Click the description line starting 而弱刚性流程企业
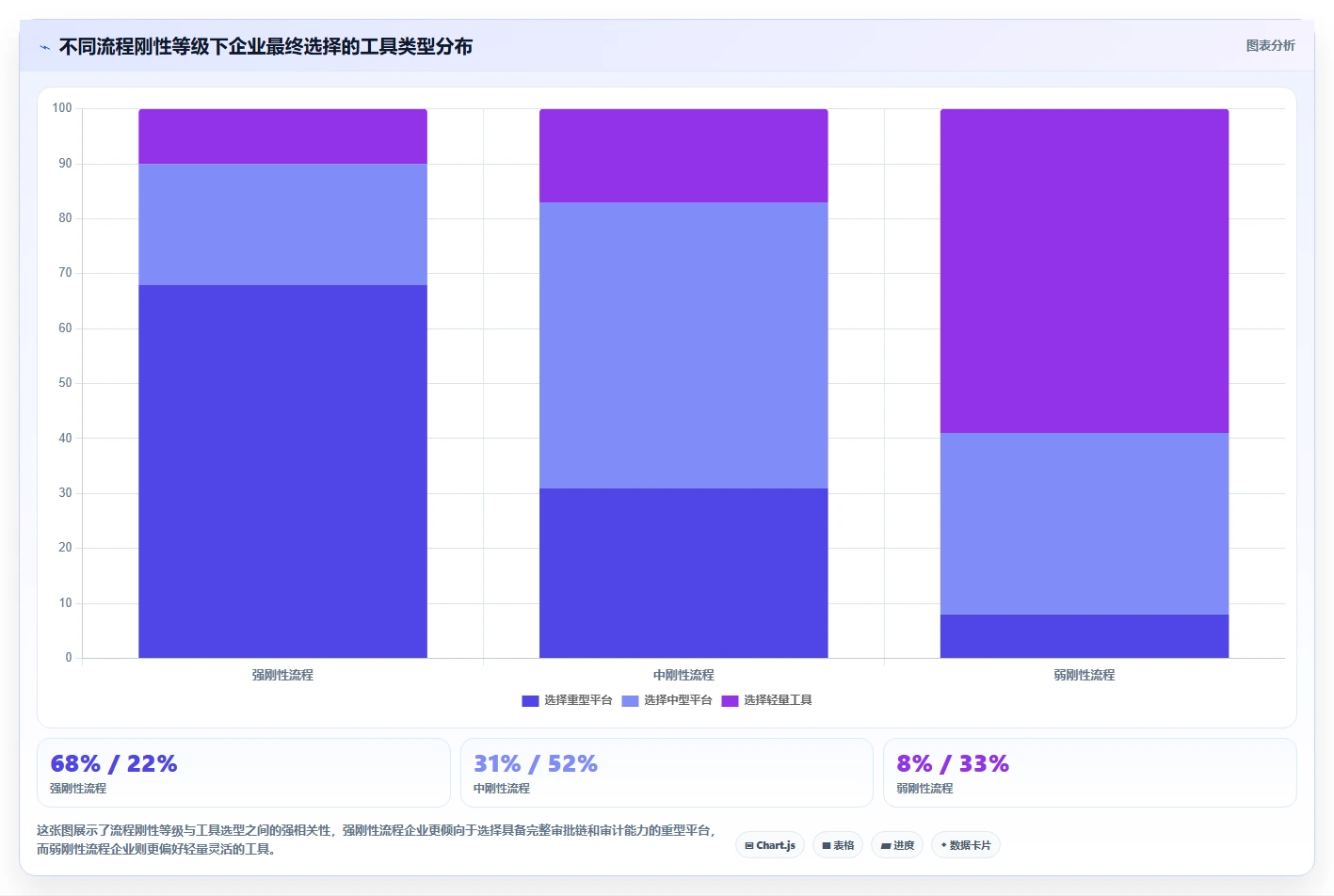Screen dimensions: 1334x896 click(x=159, y=849)
